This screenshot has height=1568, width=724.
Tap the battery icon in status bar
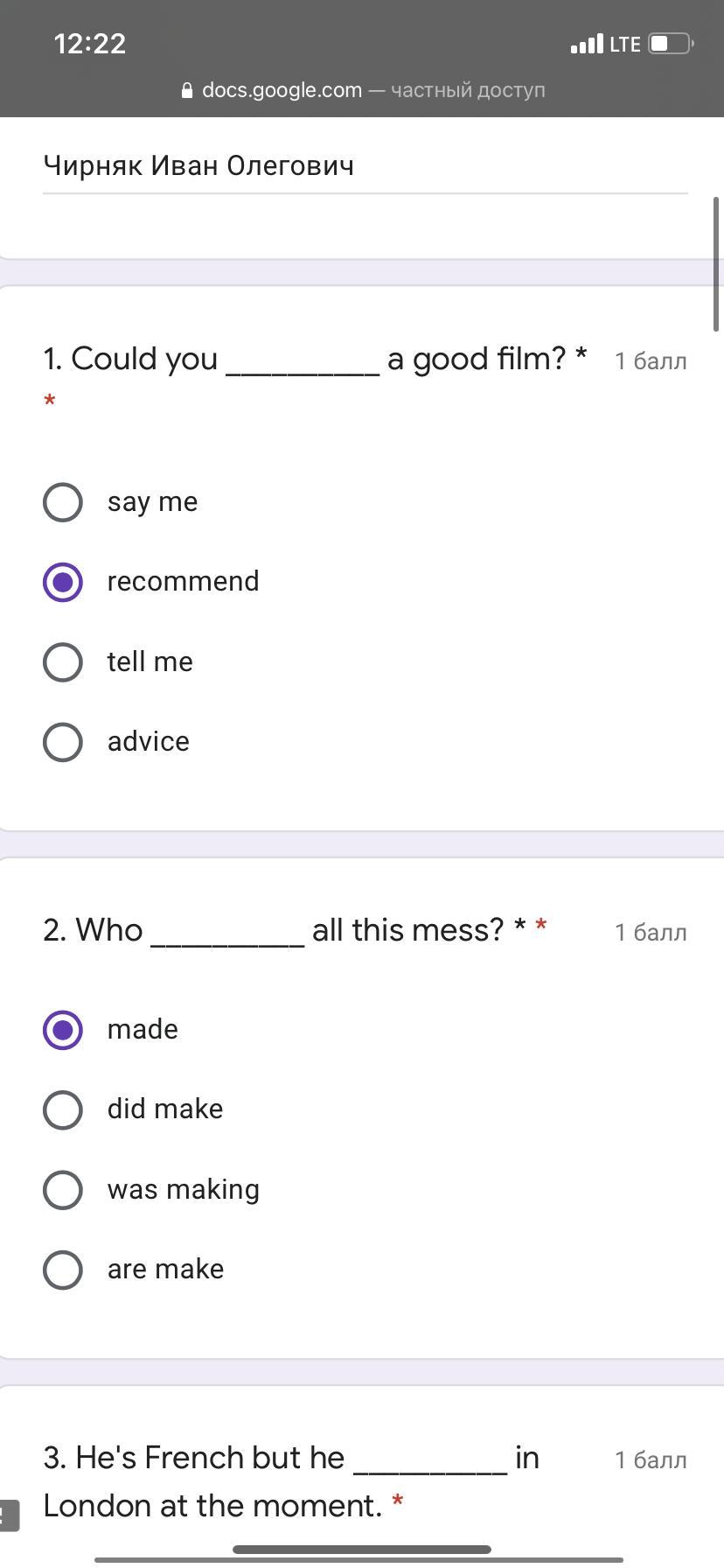(670, 44)
